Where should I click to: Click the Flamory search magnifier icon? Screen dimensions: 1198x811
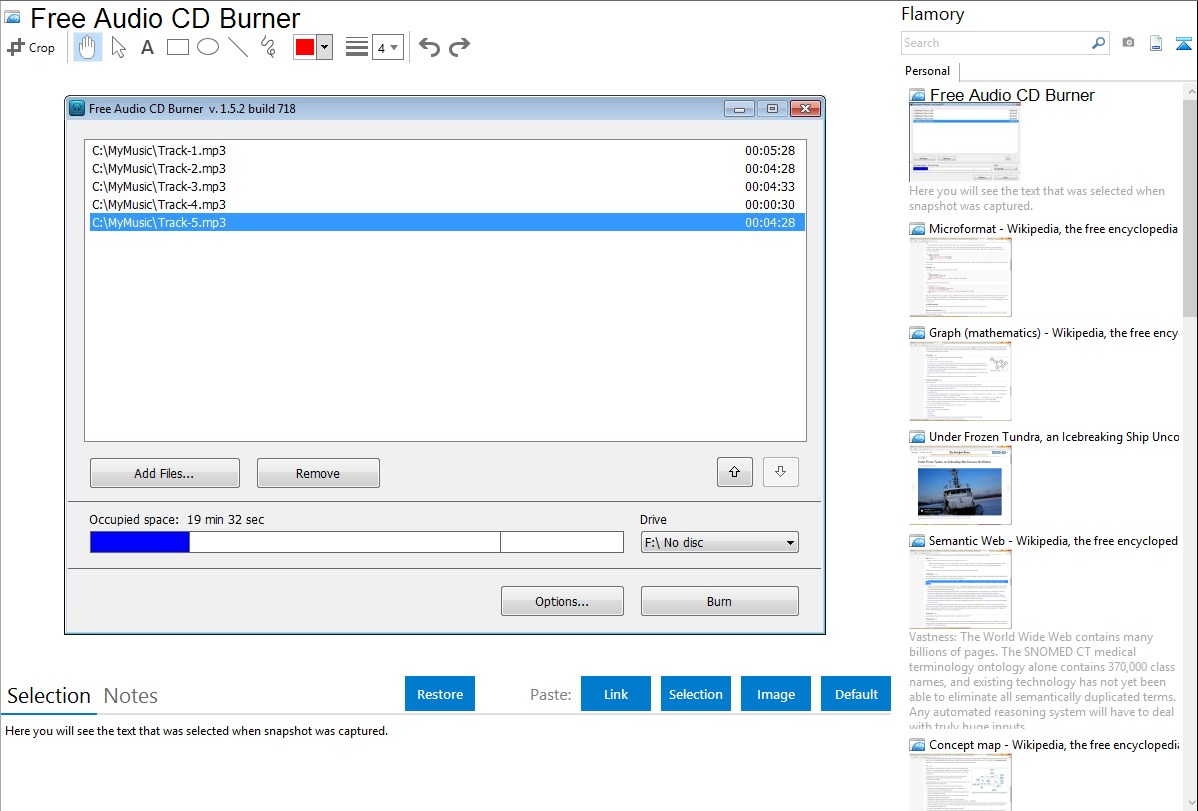[x=1099, y=43]
